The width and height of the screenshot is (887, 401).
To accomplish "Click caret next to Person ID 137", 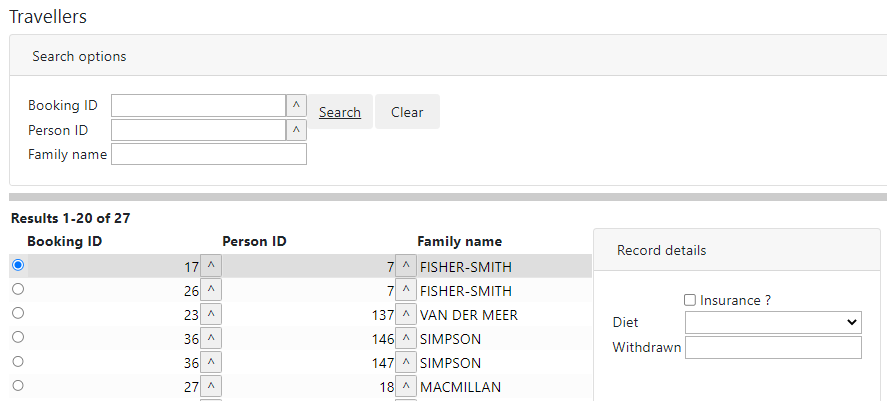I will click(406, 315).
